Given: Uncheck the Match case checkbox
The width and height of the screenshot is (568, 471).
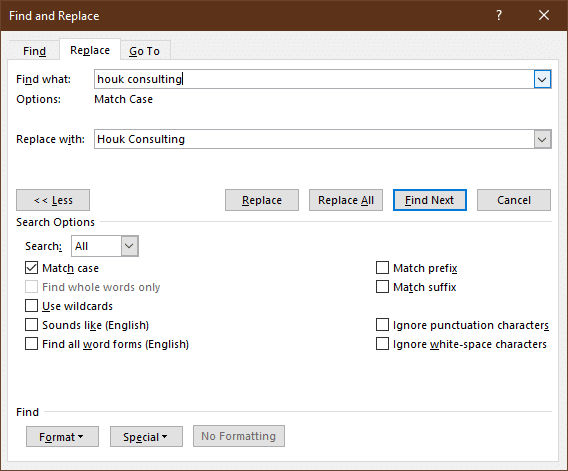Looking at the screenshot, I should [x=32, y=268].
